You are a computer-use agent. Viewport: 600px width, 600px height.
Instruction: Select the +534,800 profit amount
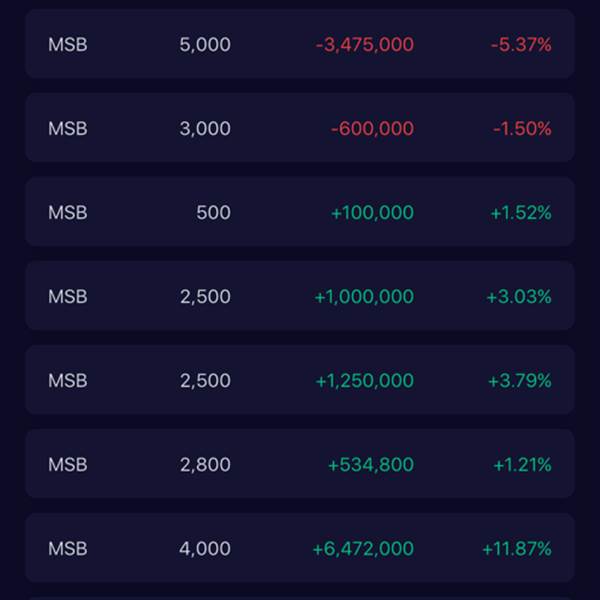point(371,465)
